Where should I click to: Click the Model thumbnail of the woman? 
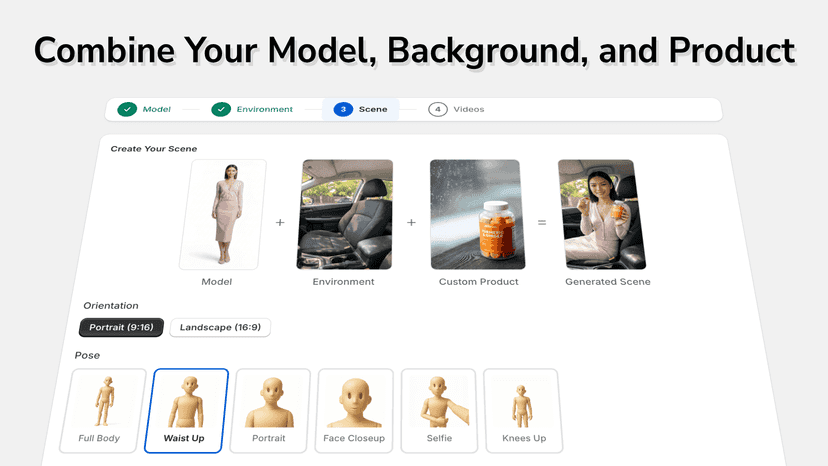(x=223, y=215)
